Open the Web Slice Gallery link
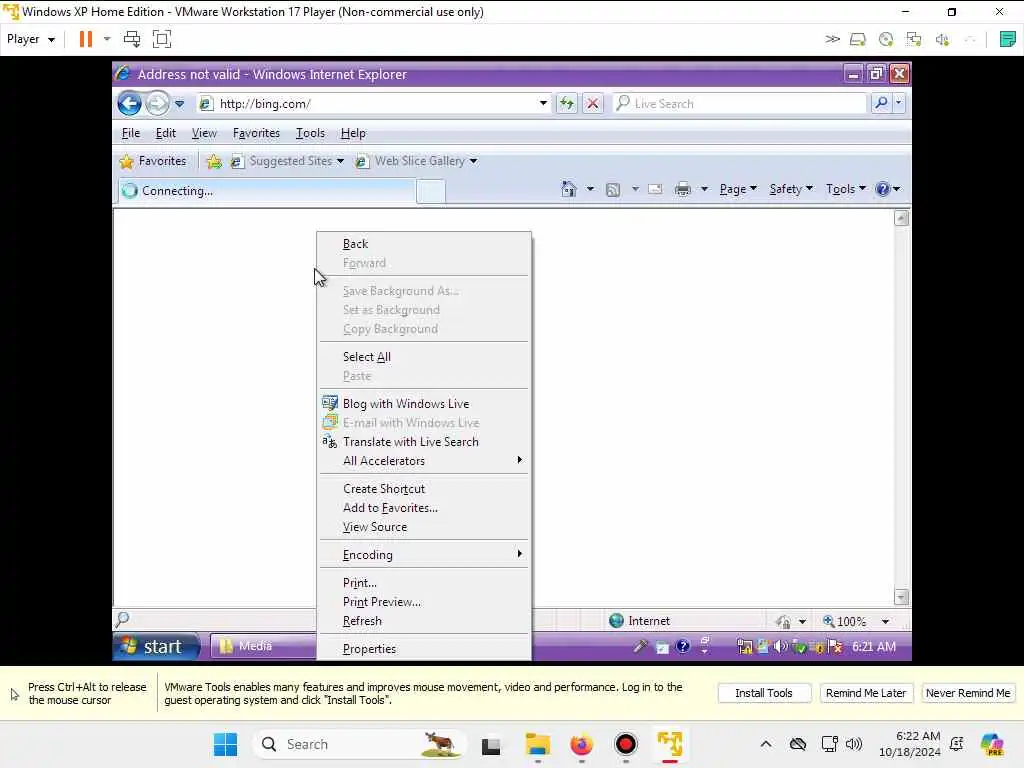The width and height of the screenshot is (1024, 768). 416,161
